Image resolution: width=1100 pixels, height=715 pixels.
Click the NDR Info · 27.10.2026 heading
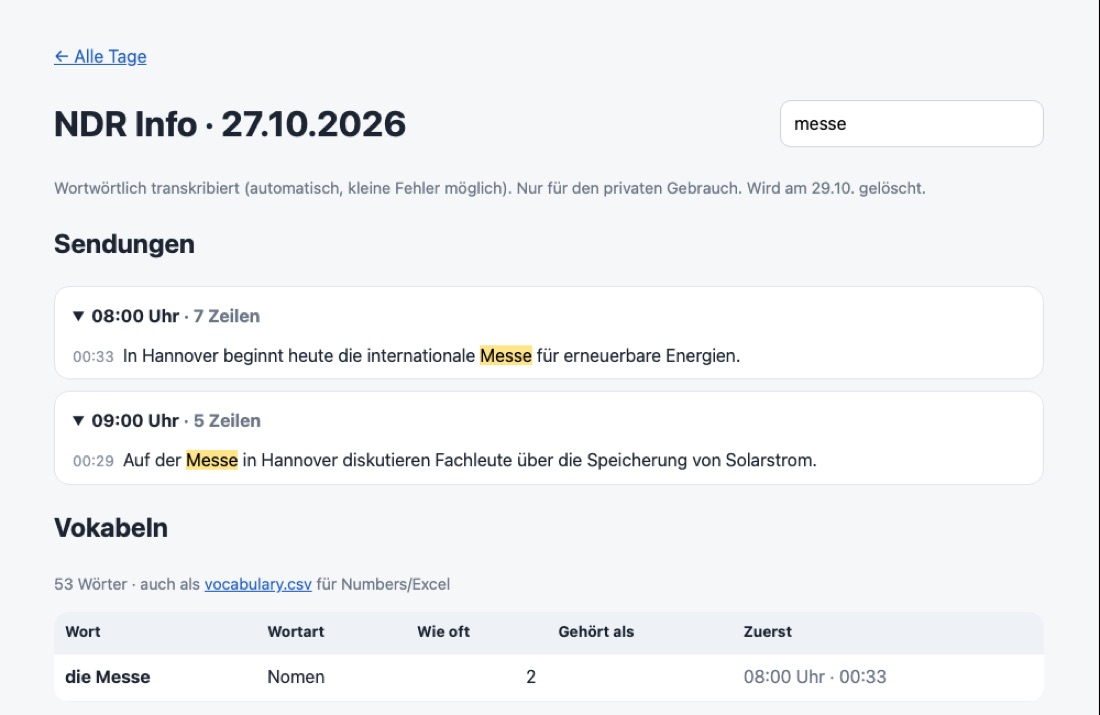(x=230, y=124)
